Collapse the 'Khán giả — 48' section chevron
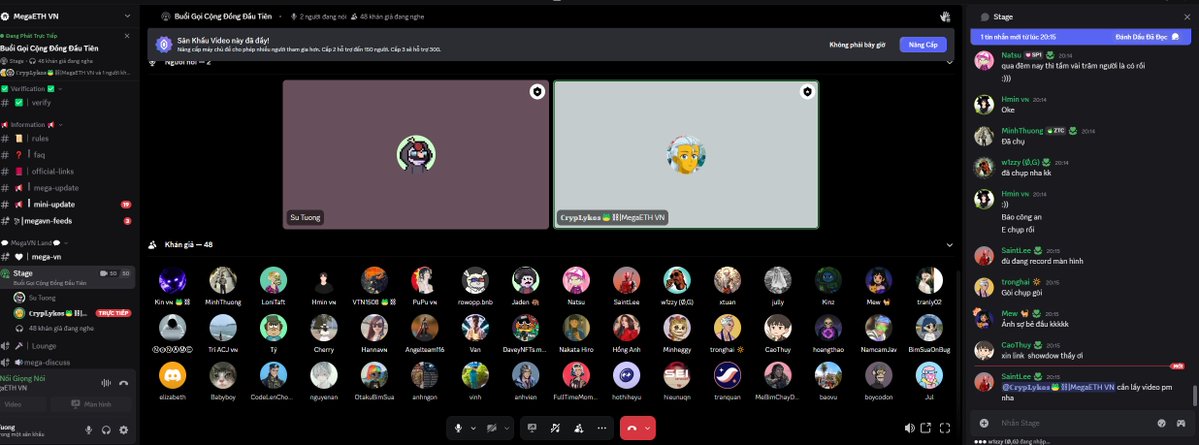 (x=950, y=245)
